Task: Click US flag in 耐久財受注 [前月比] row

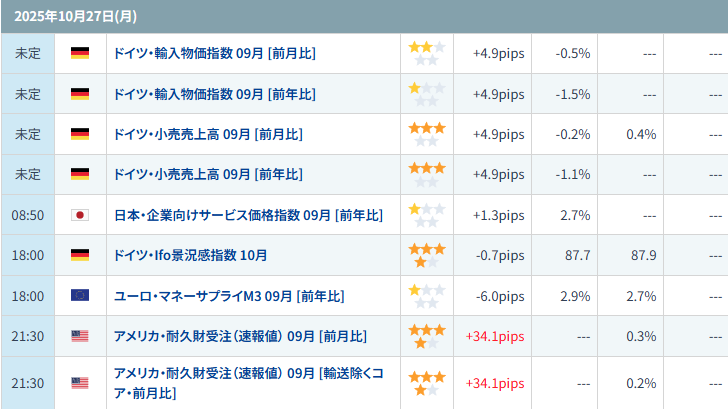Action: [80, 336]
